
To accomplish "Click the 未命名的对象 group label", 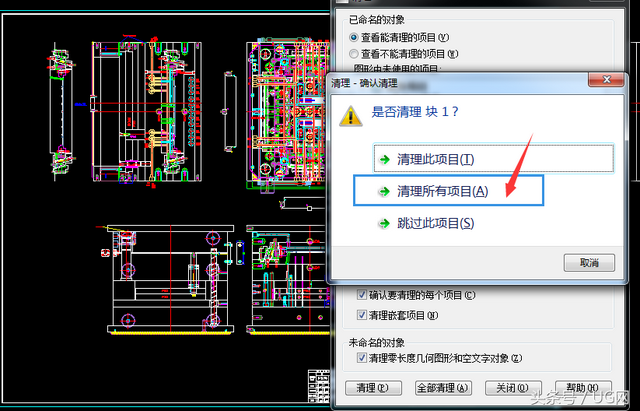I will [376, 342].
